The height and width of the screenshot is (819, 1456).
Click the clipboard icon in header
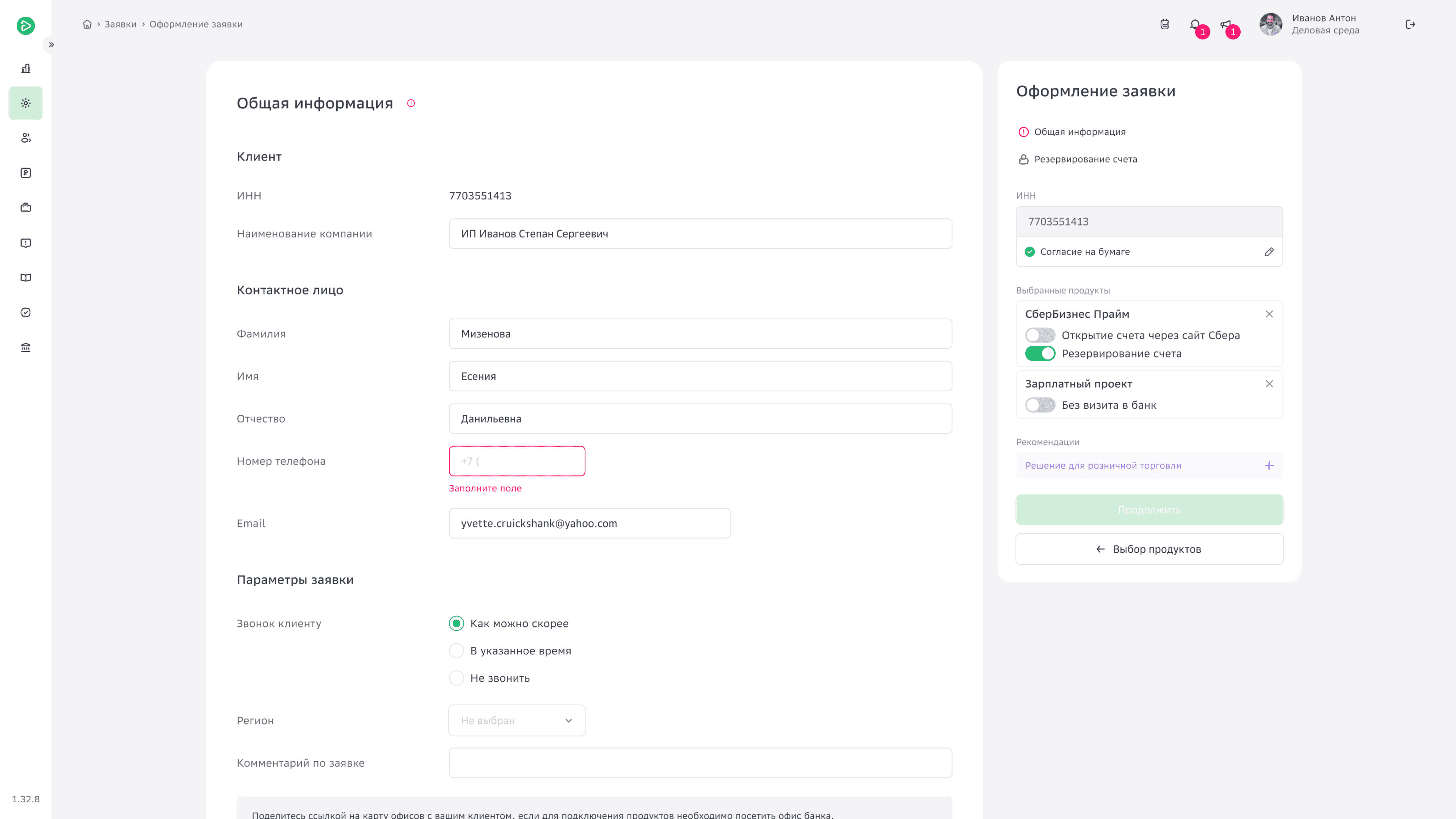[1164, 24]
